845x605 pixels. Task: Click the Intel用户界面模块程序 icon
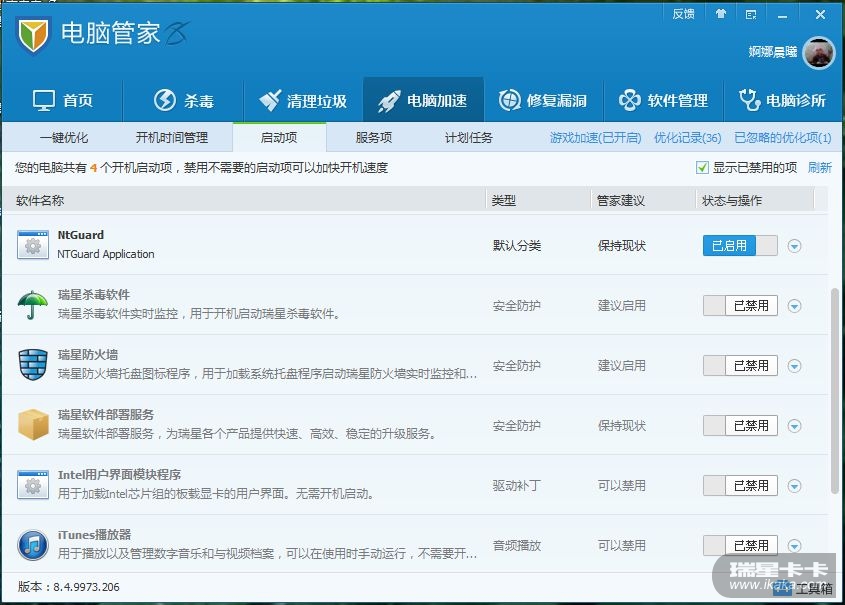[33, 485]
